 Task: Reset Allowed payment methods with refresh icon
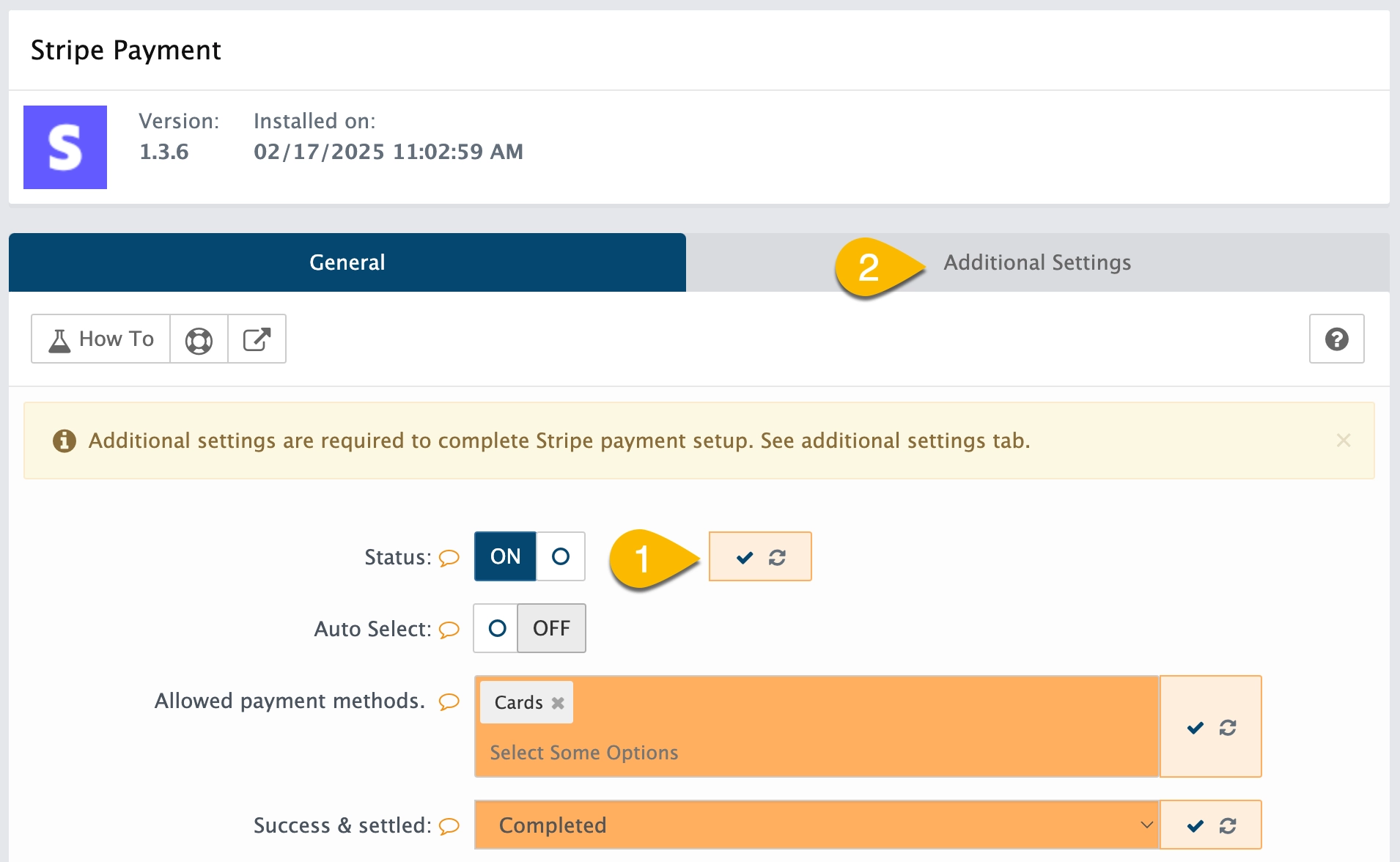(x=1228, y=728)
